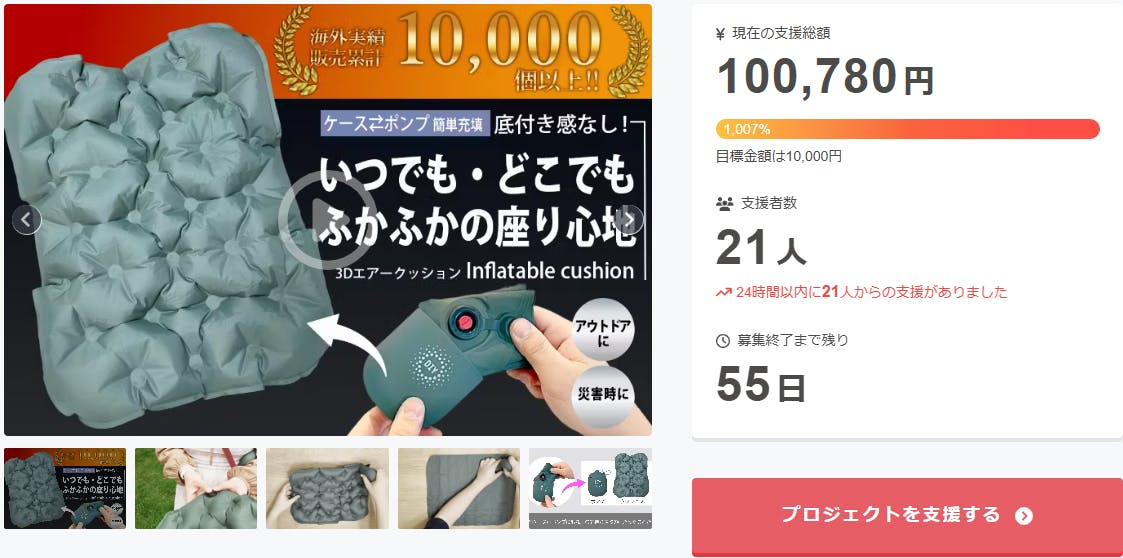
Task: Select the first thumbnail with the 10,000 banner
Action: (x=65, y=489)
